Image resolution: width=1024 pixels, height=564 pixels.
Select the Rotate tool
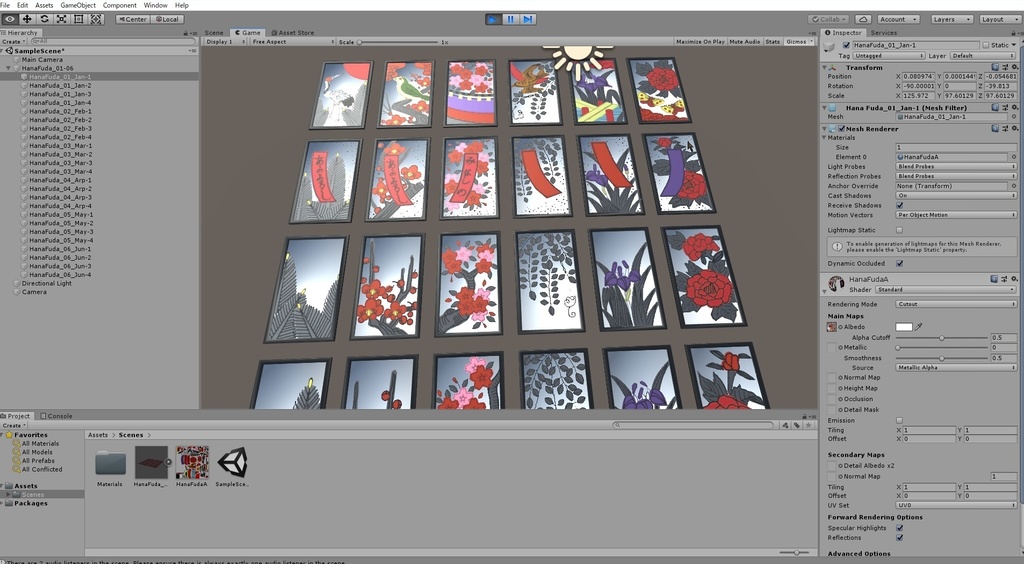(x=44, y=19)
